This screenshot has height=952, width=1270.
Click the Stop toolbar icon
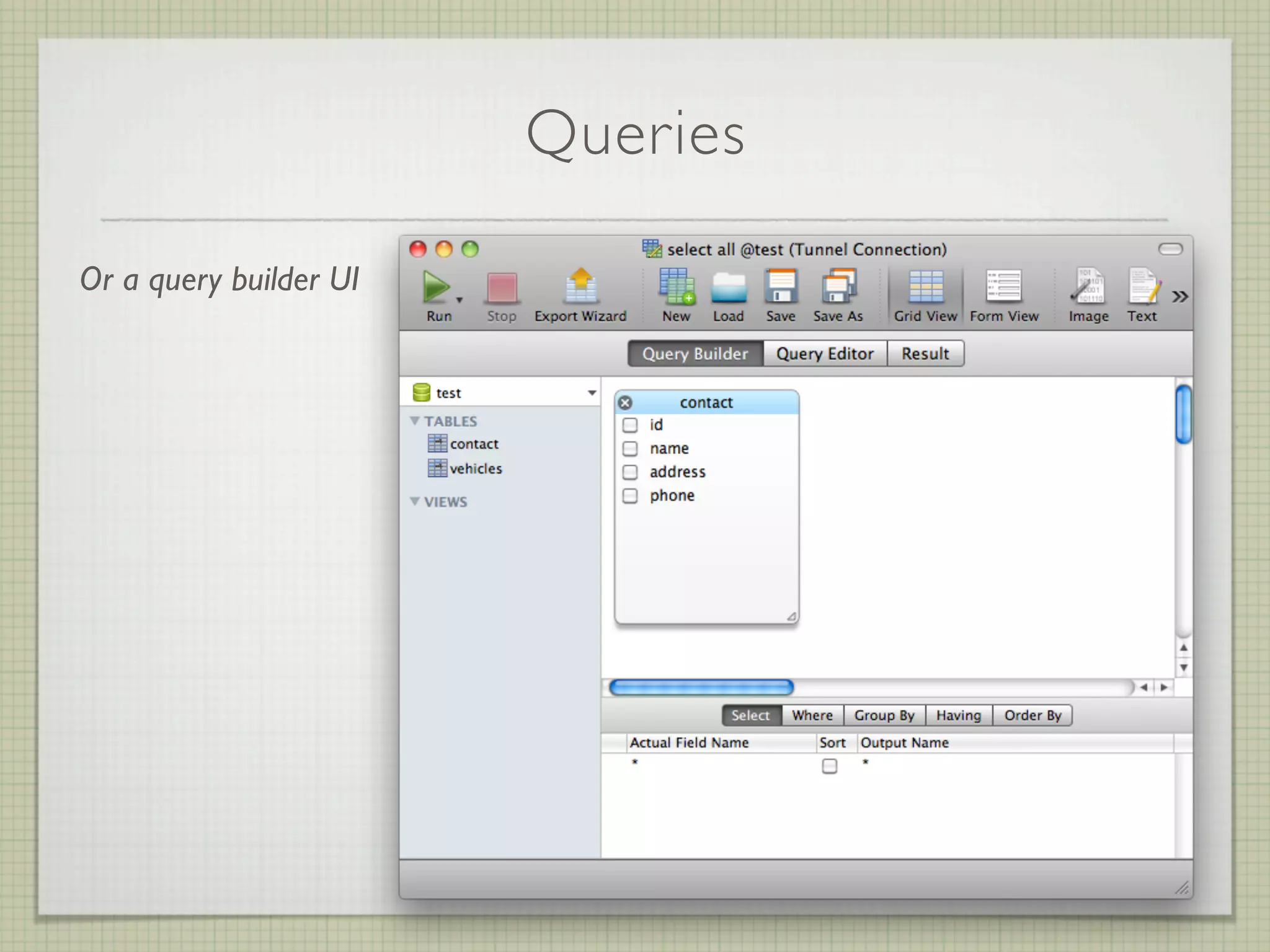[502, 288]
